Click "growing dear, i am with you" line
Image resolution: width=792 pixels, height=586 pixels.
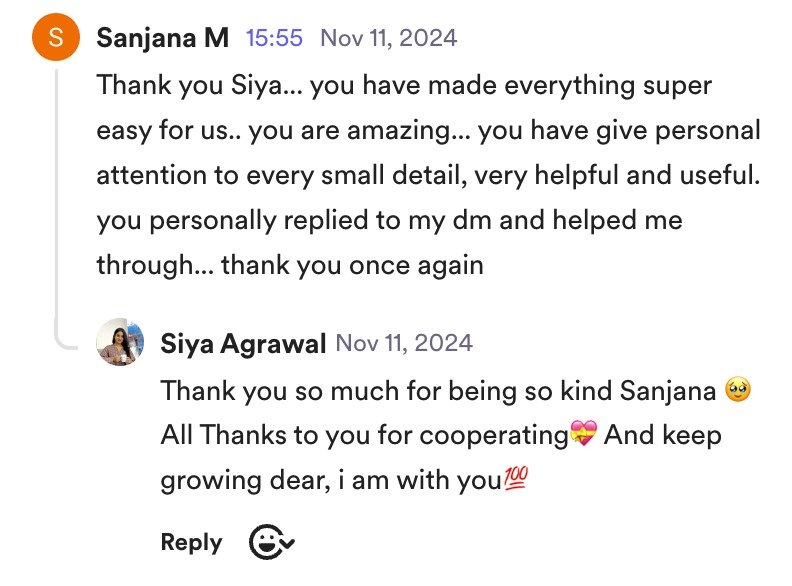(x=330, y=482)
